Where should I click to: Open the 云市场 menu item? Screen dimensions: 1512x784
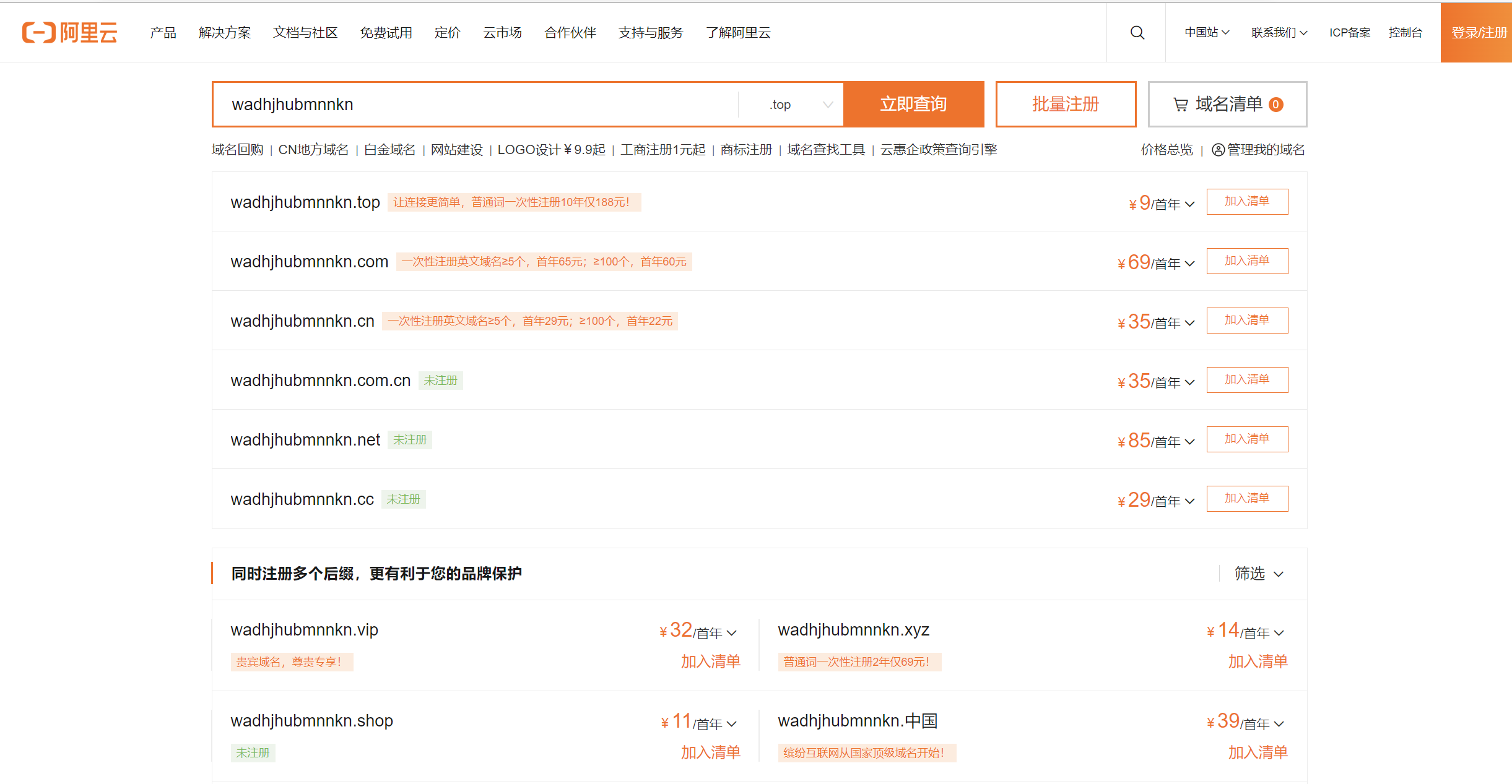coord(502,32)
